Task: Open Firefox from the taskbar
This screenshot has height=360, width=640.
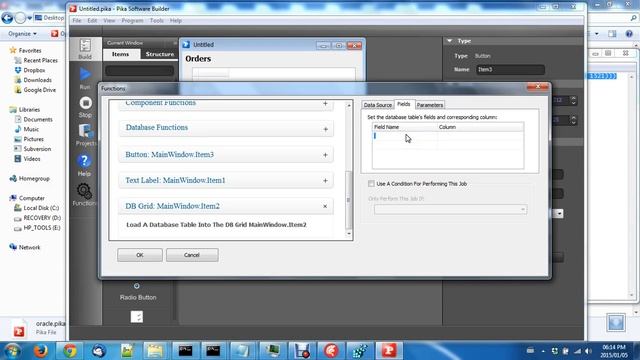Action: (40, 351)
